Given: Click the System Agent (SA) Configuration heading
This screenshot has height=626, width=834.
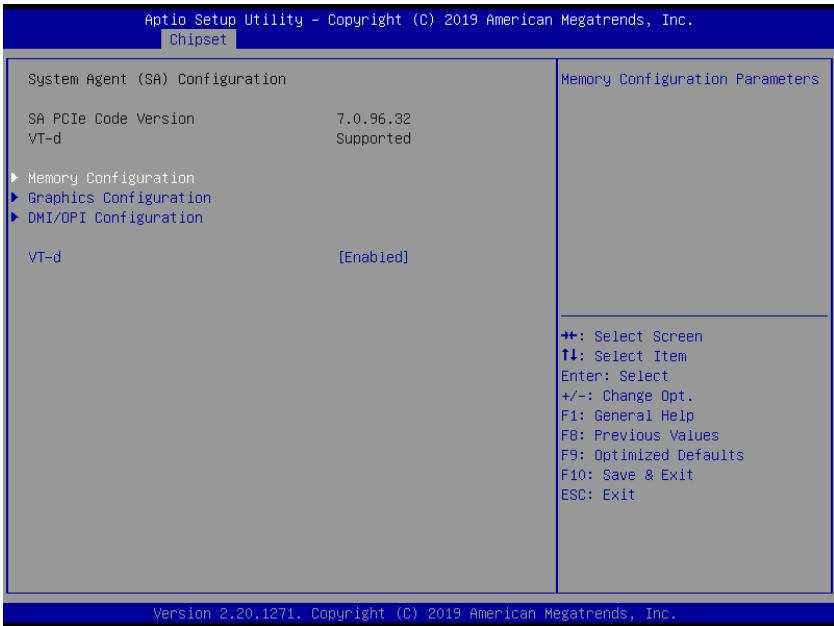Looking at the screenshot, I should pos(157,79).
